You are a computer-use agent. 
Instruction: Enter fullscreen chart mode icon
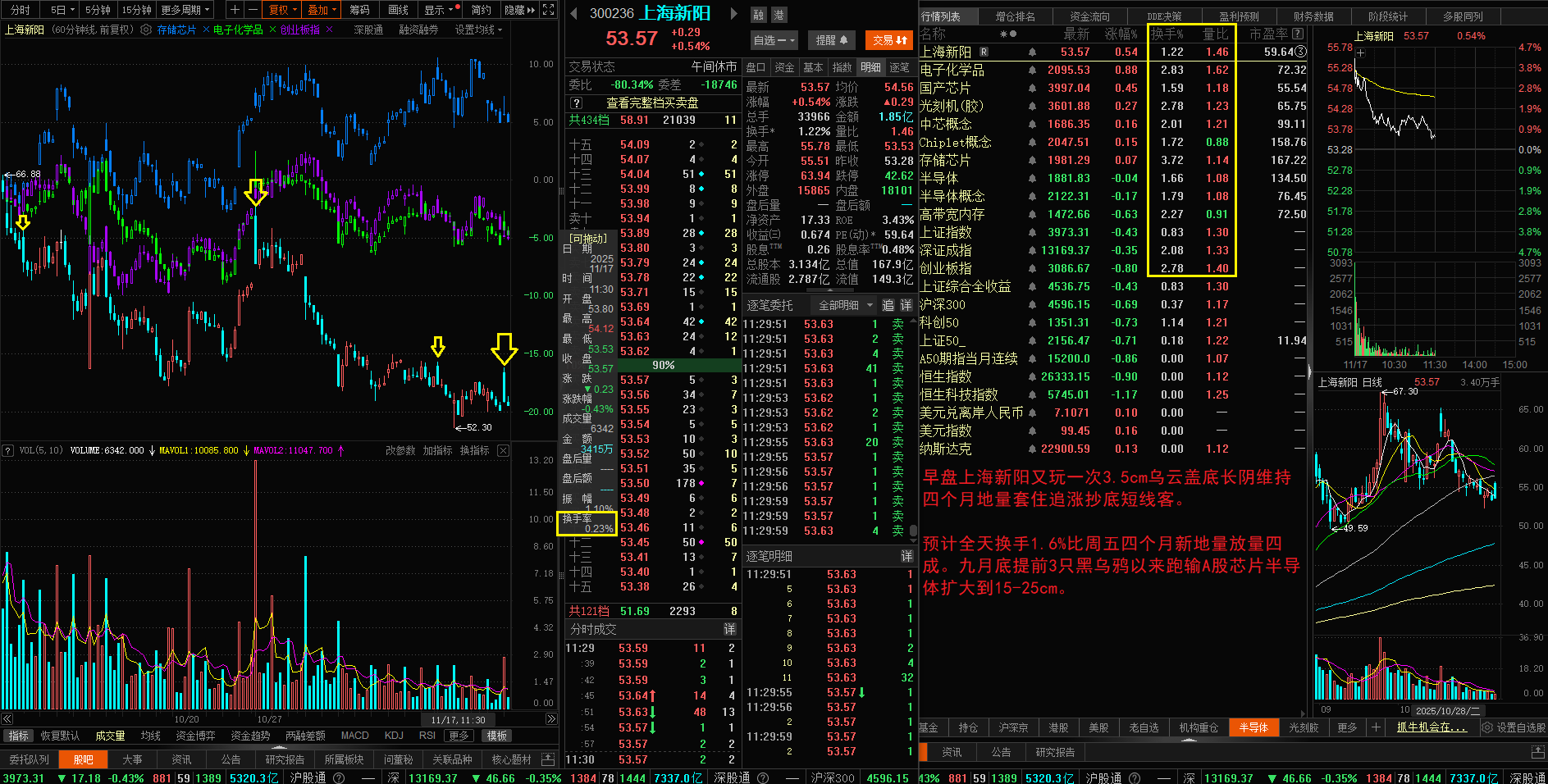coord(549,10)
